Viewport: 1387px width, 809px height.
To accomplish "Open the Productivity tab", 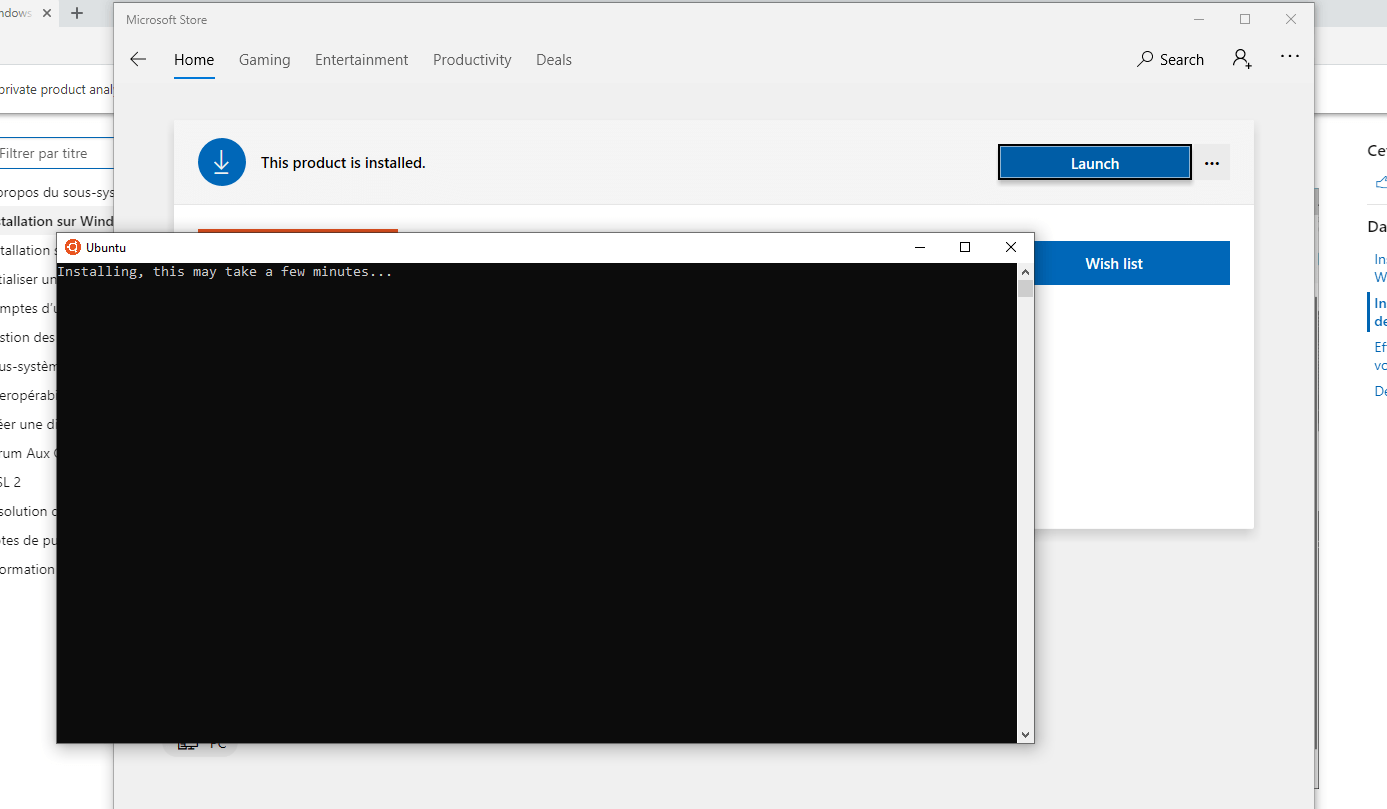I will coord(472,60).
